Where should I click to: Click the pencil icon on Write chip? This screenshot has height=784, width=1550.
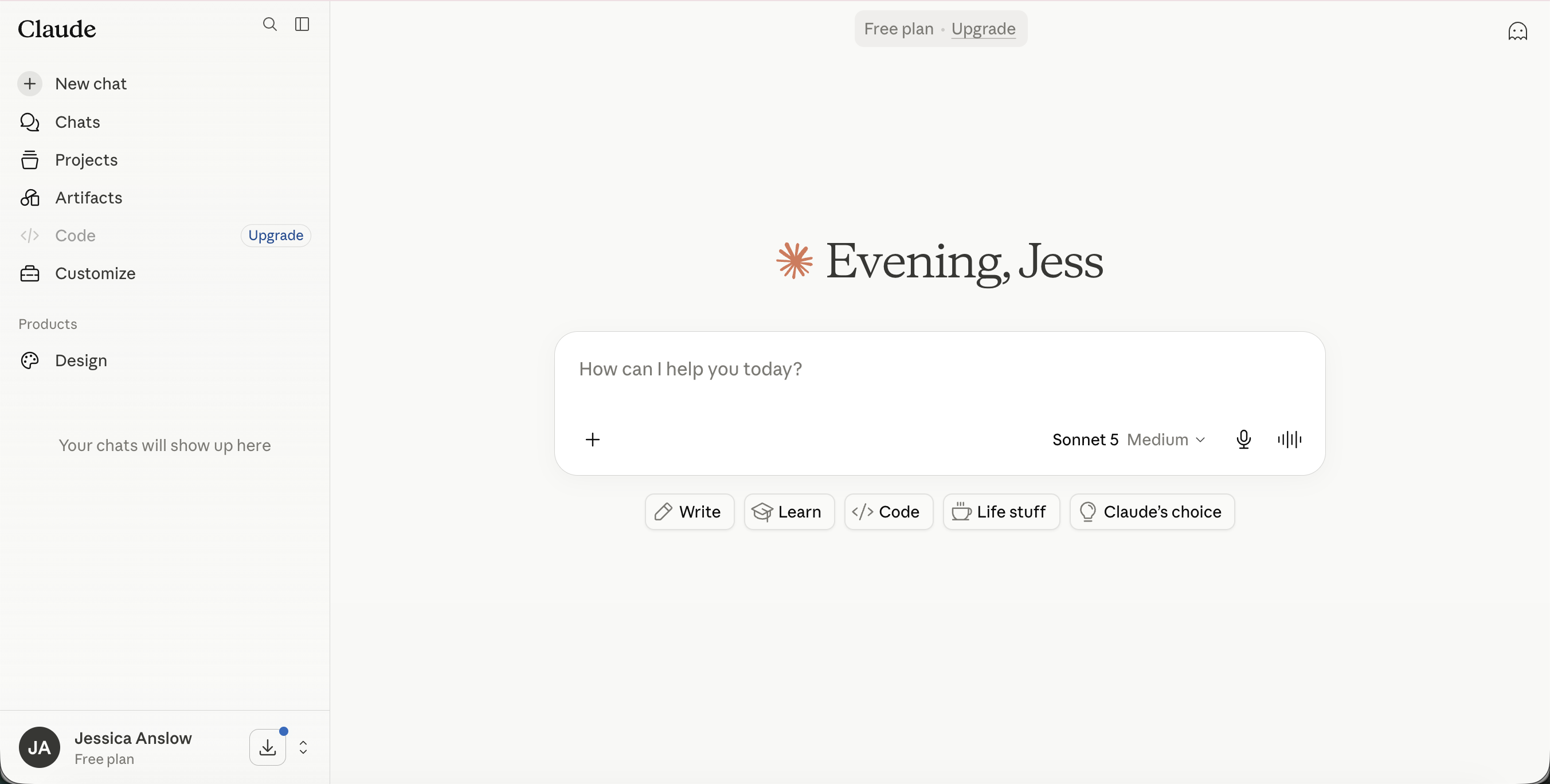(x=663, y=512)
